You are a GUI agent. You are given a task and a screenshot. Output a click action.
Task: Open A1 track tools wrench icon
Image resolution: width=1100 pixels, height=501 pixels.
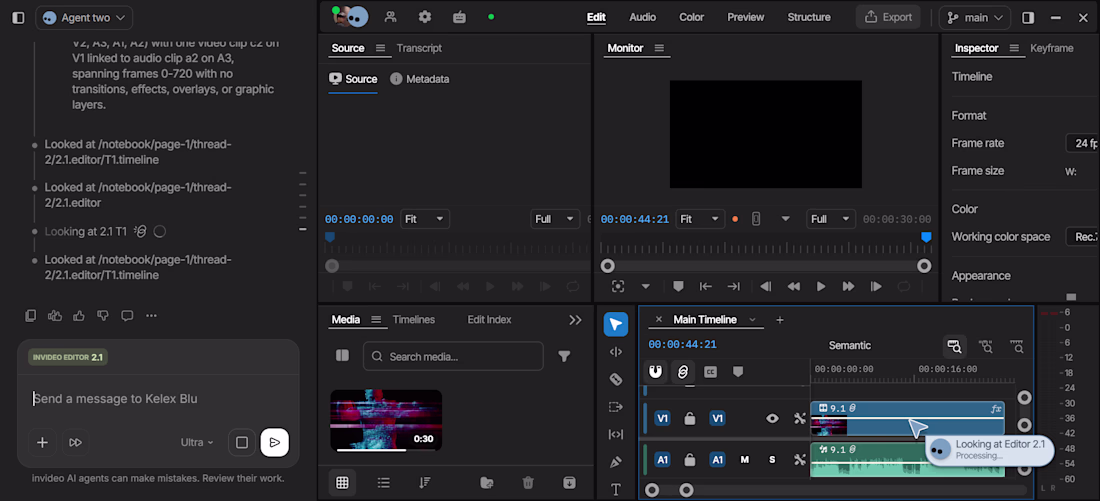click(800, 460)
